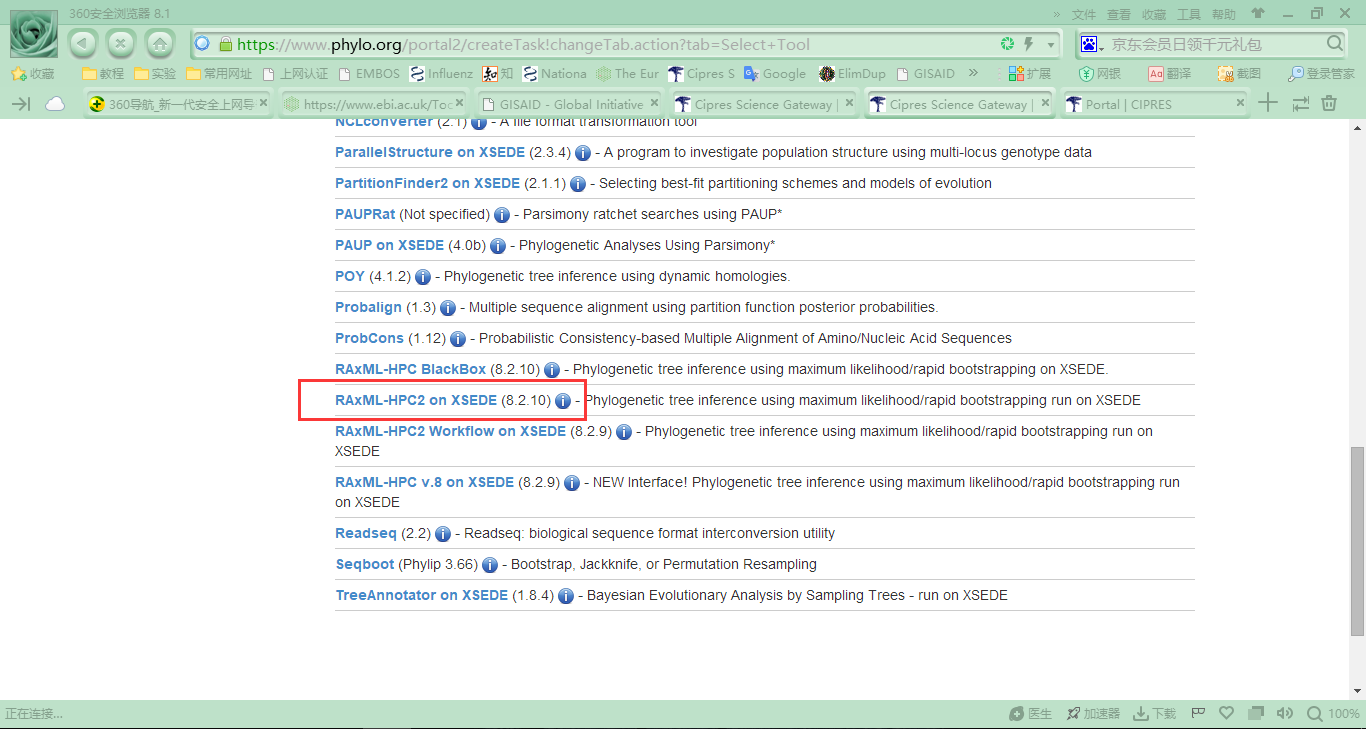Click info icon next to POY

click(x=423, y=277)
